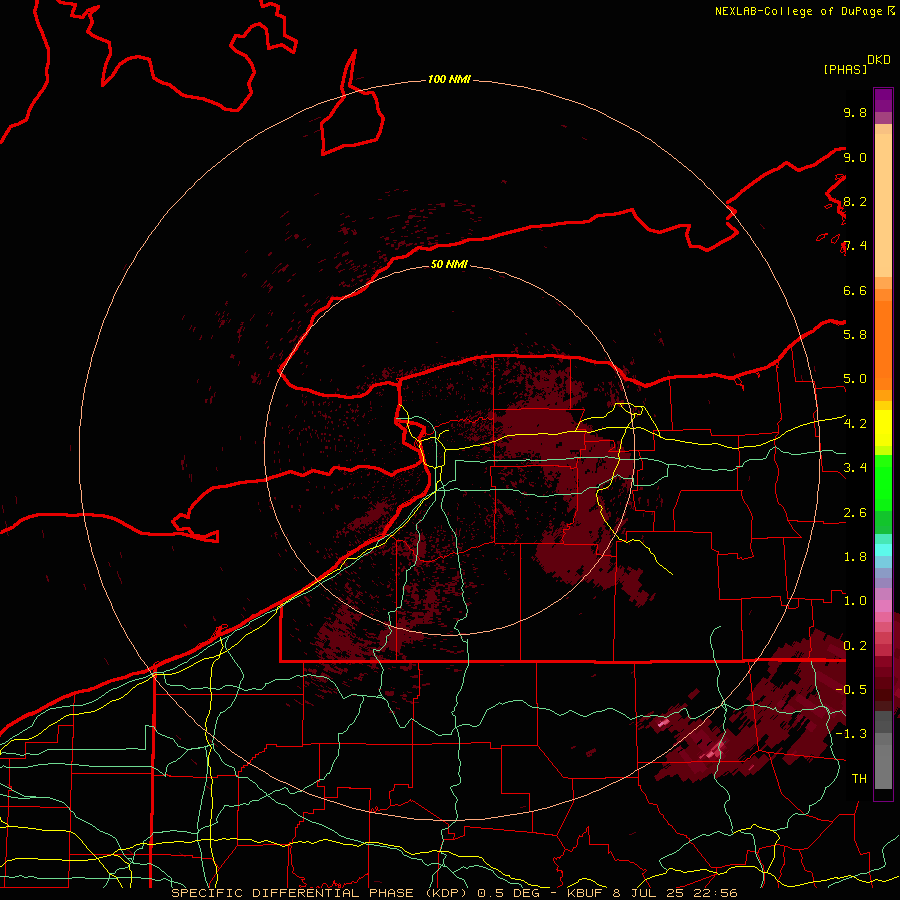Click the 9.8 value on the scale
The width and height of the screenshot is (900, 900).
click(x=855, y=112)
